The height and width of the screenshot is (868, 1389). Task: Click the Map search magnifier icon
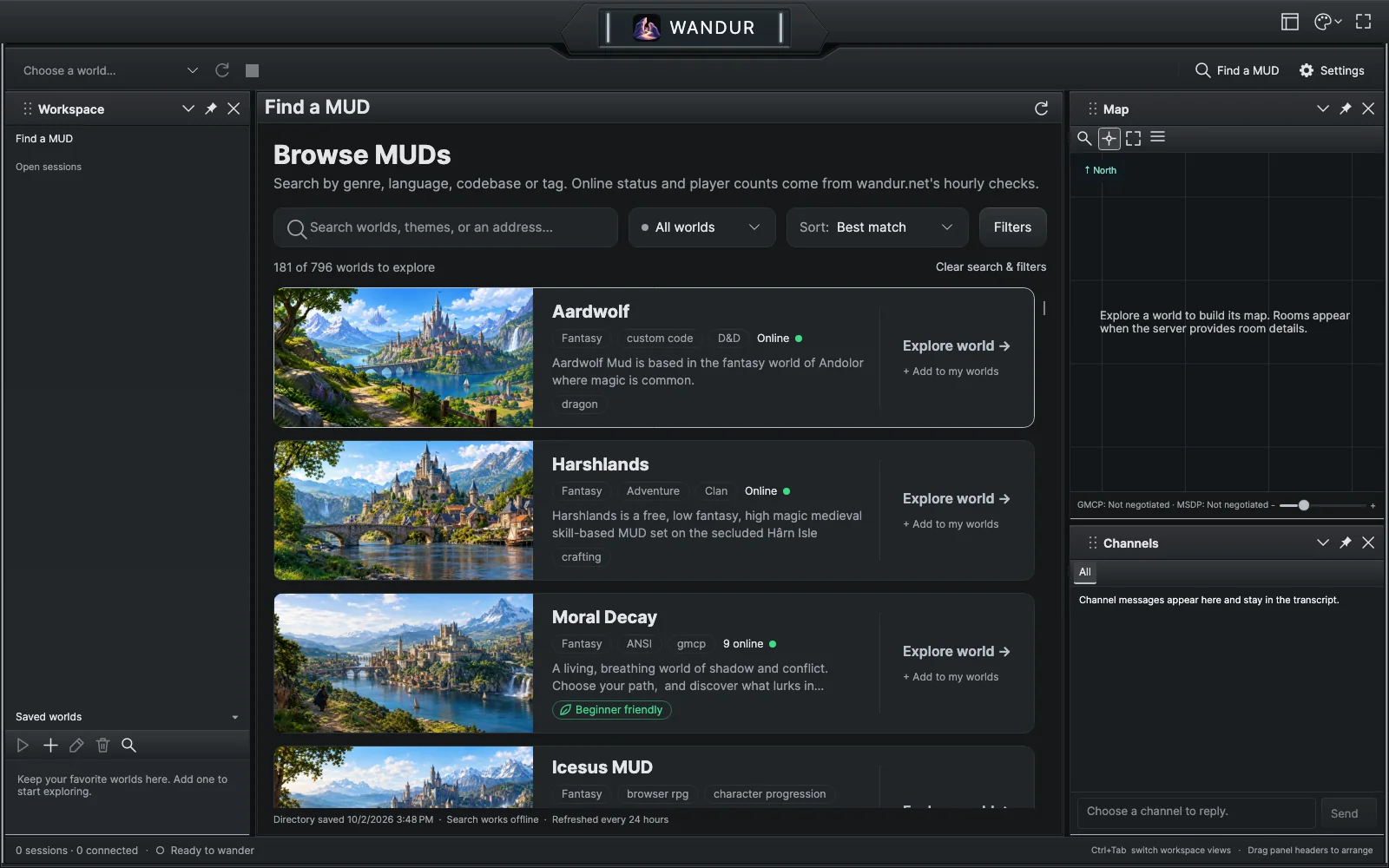tap(1084, 138)
